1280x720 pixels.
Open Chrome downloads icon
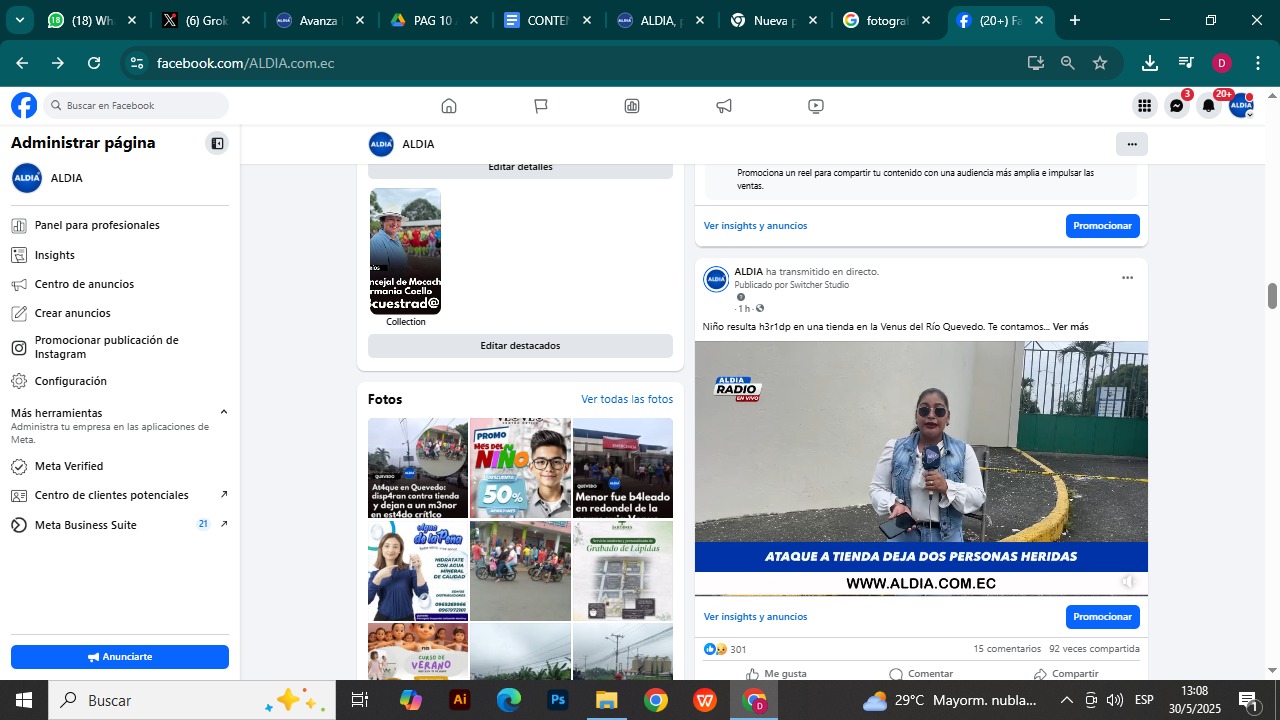(x=1150, y=63)
